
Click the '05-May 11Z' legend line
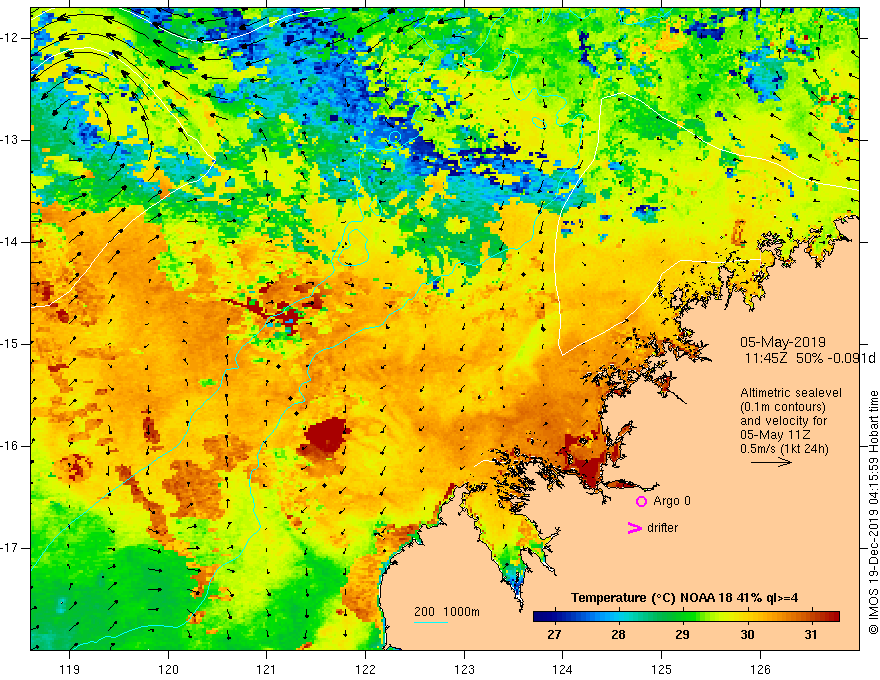(x=775, y=435)
